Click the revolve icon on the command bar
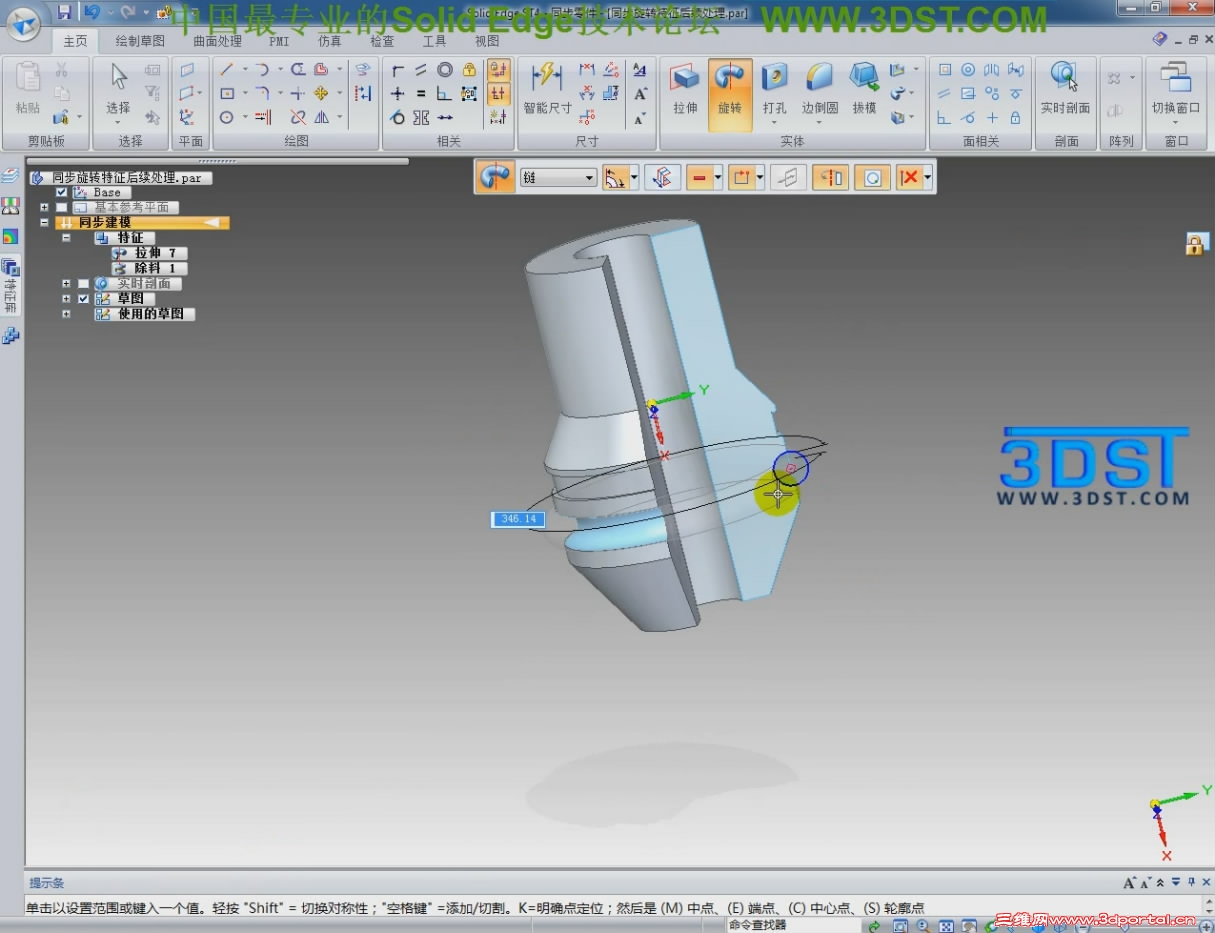This screenshot has height=933, width=1215. (x=495, y=177)
